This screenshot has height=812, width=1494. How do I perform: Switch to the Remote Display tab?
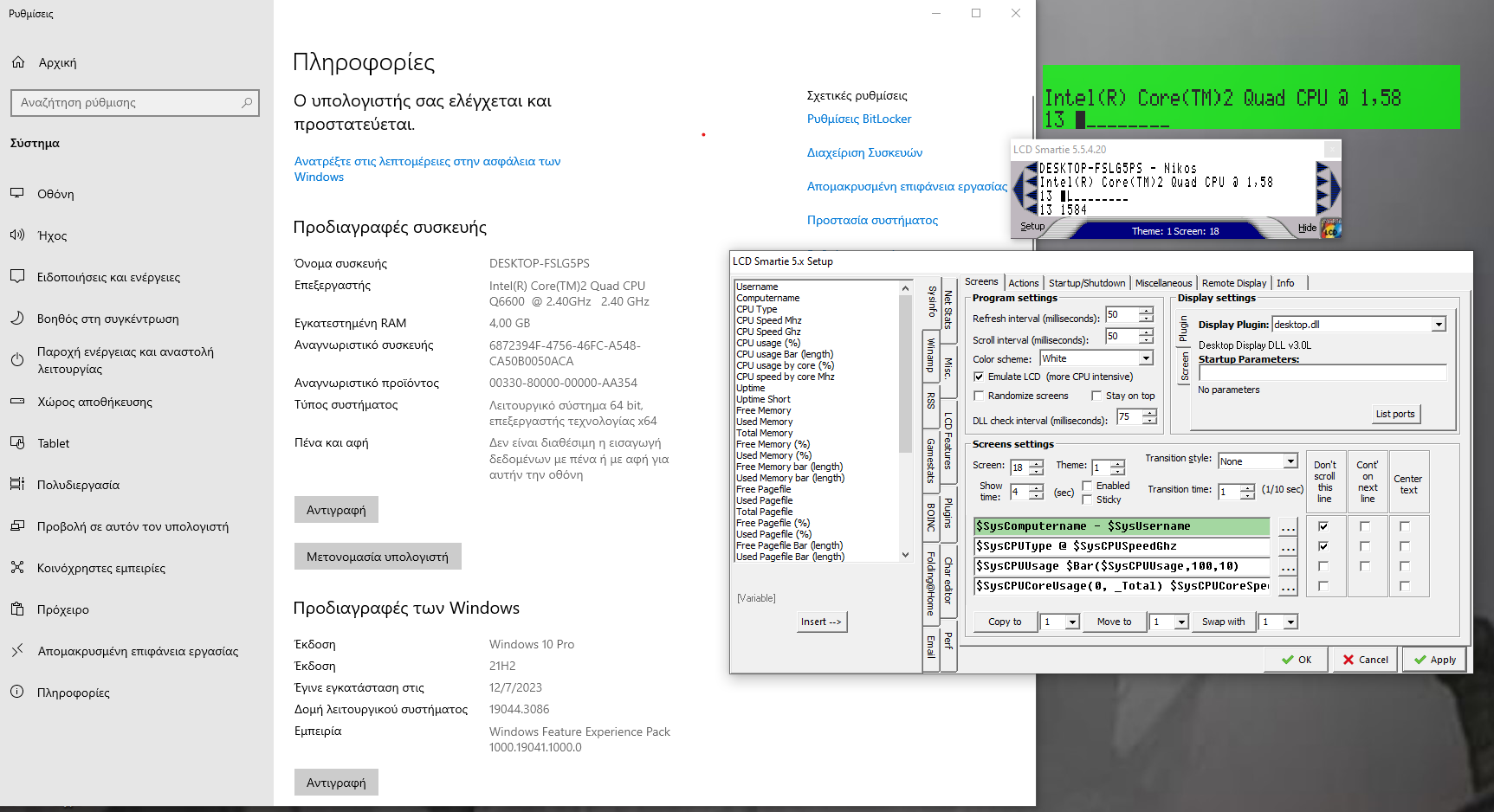(x=1233, y=282)
